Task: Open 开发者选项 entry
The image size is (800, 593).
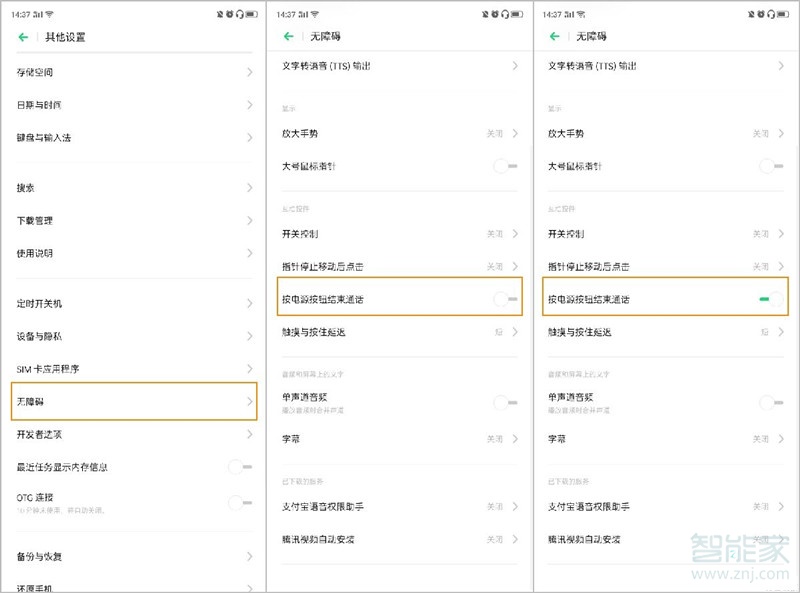Action: click(133, 434)
